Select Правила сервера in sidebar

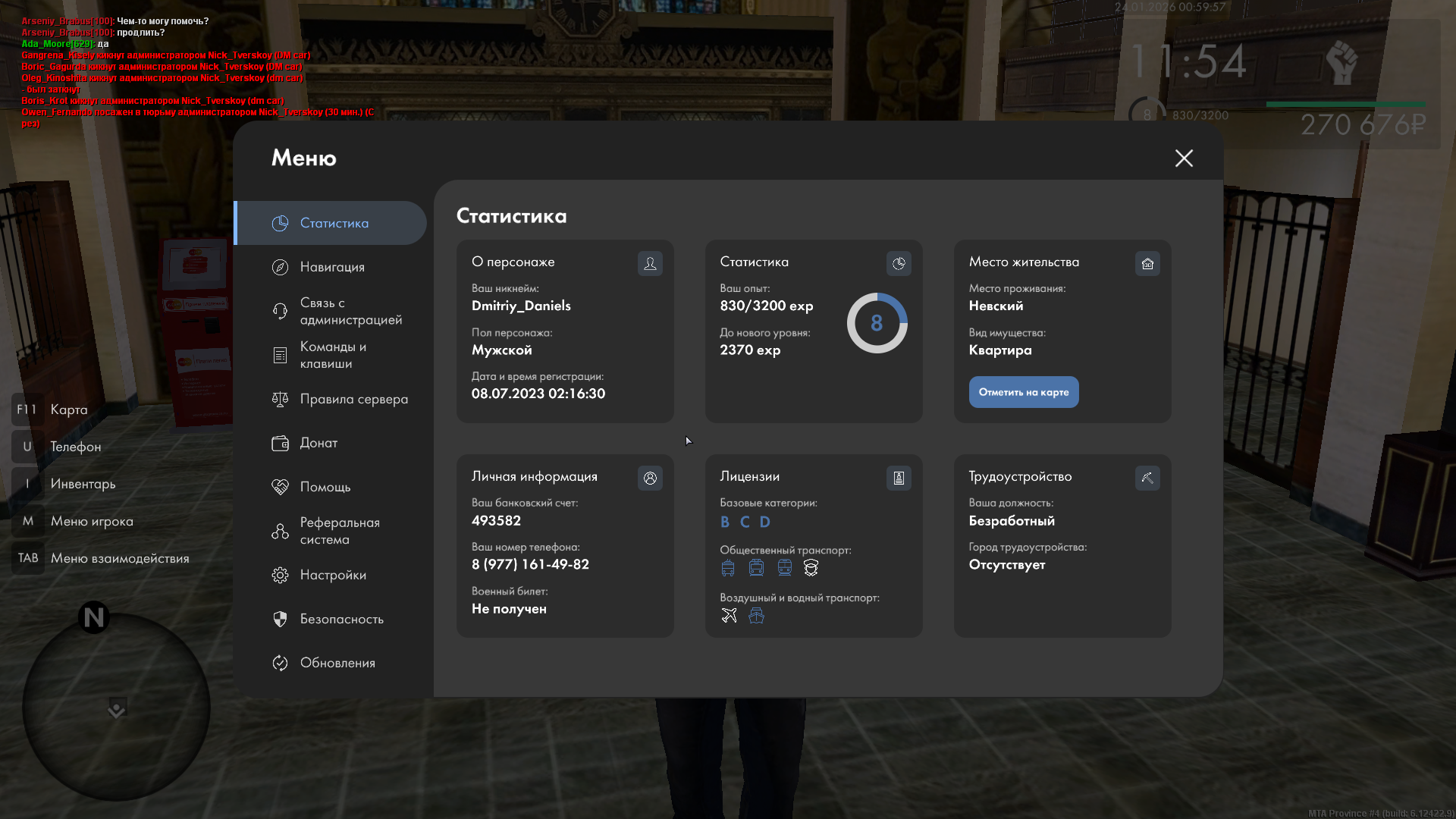353,399
